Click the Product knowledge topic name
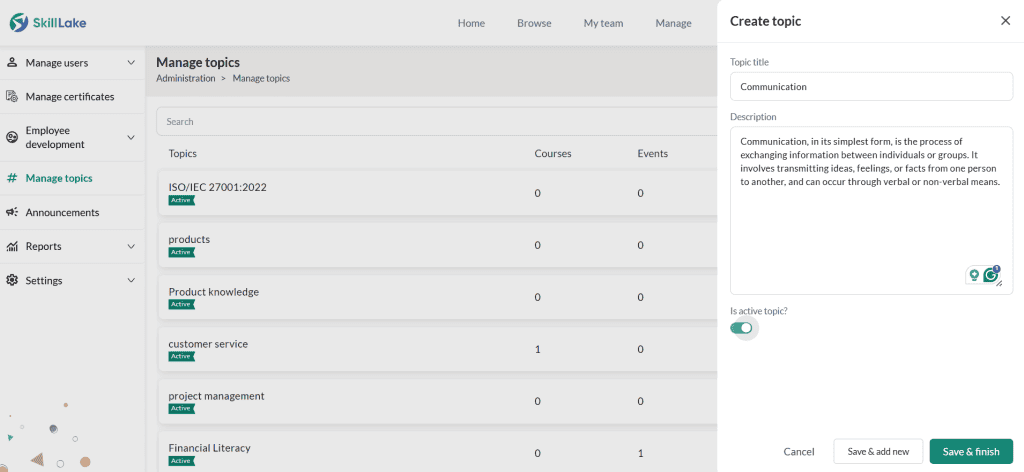This screenshot has height=472, width=1024. click(x=214, y=292)
